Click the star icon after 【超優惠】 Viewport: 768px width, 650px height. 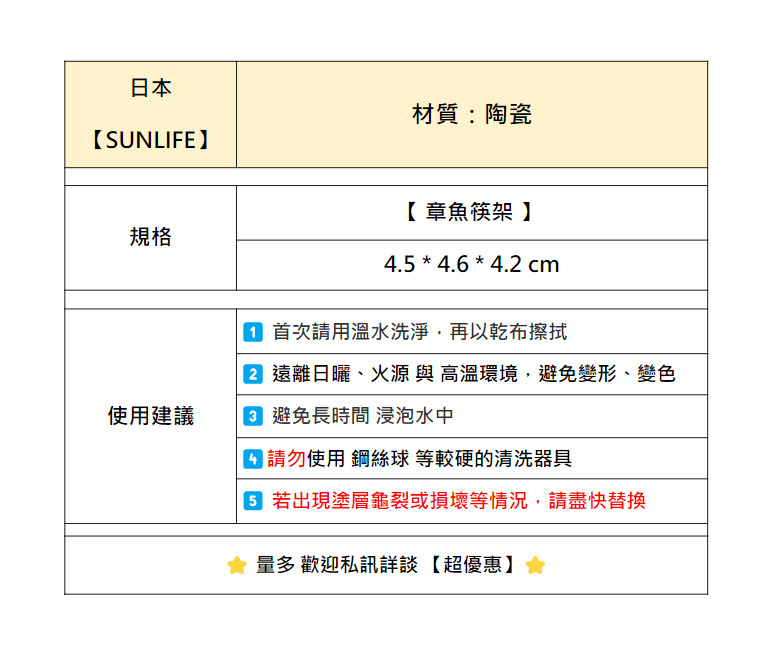tap(535, 566)
